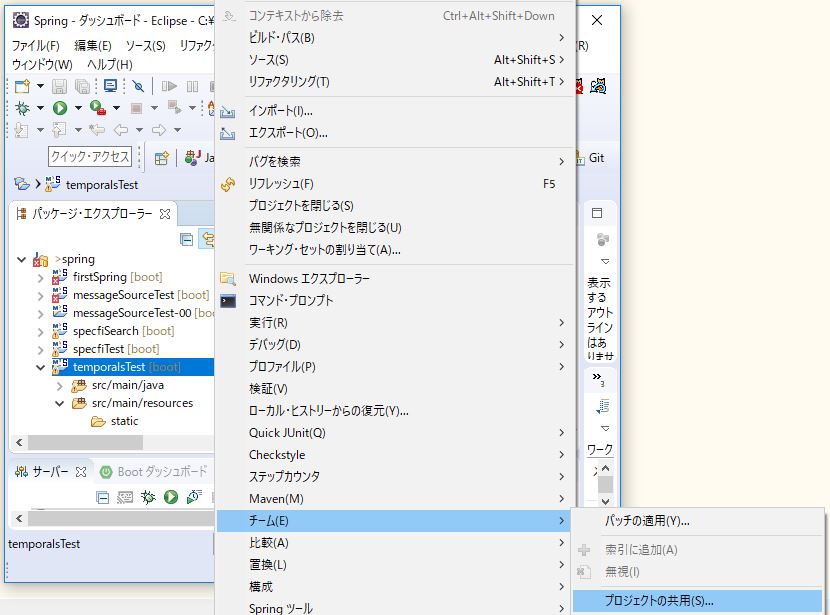This screenshot has height=615, width=830.
Task: Switch to the Boot ダッシュボード tab
Action: pyautogui.click(x=154, y=472)
